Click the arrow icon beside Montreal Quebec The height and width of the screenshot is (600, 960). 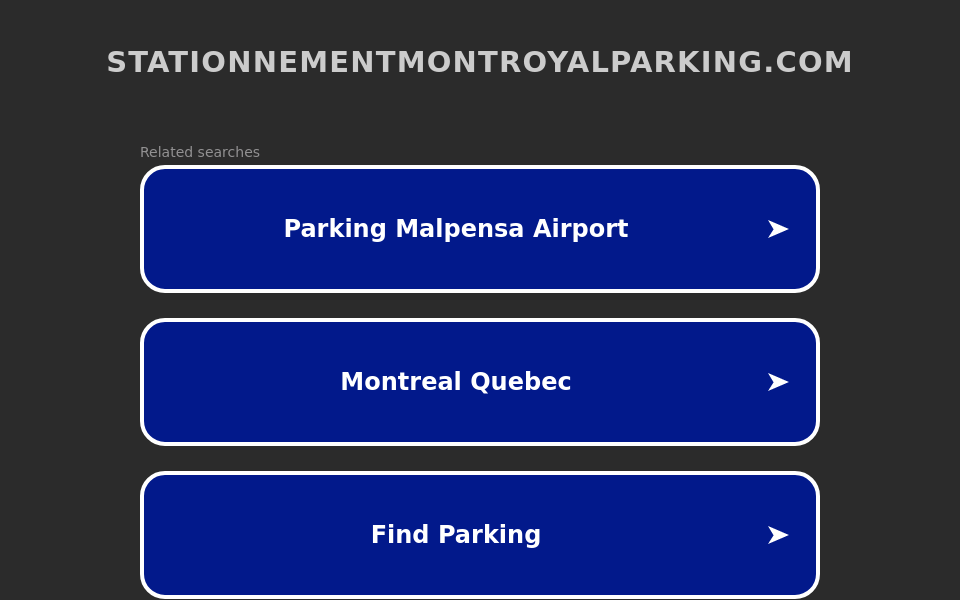click(x=778, y=382)
